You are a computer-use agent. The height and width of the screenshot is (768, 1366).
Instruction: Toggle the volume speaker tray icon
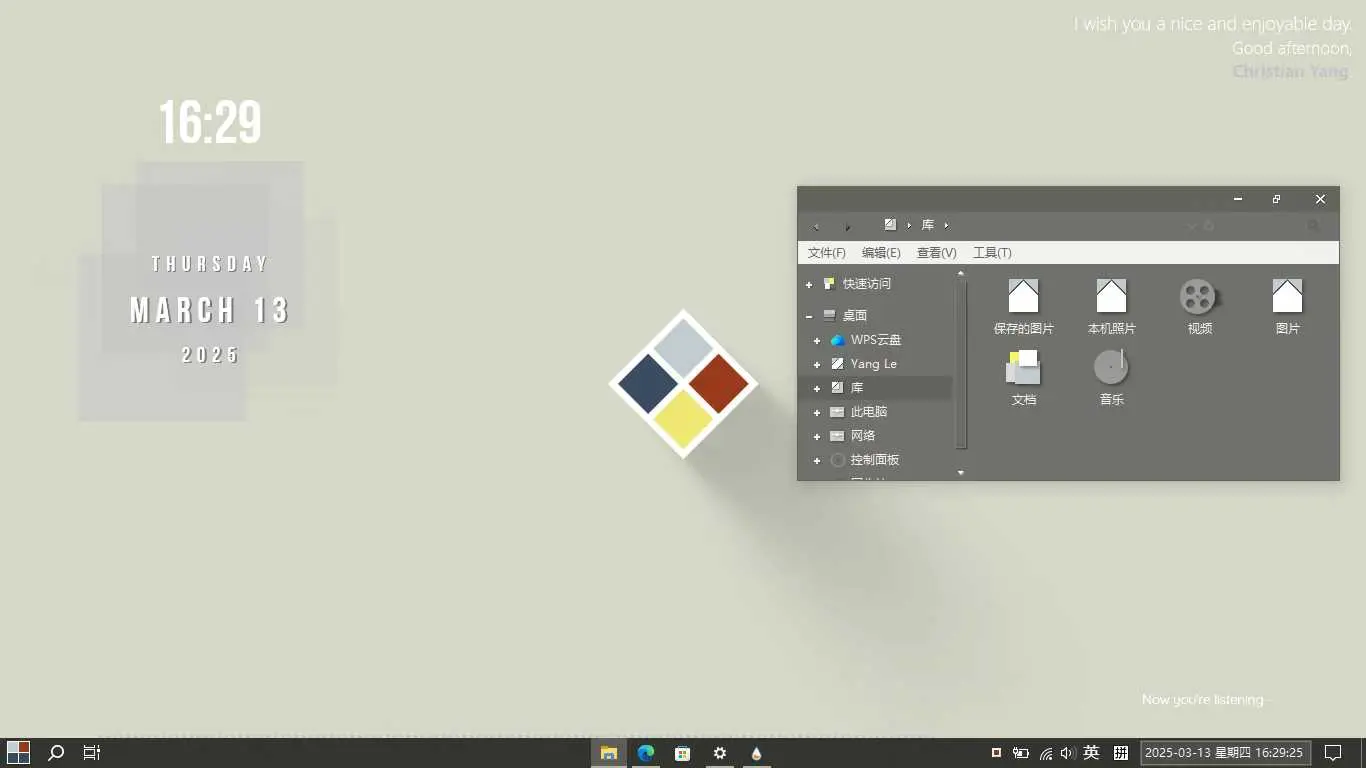[1067, 753]
